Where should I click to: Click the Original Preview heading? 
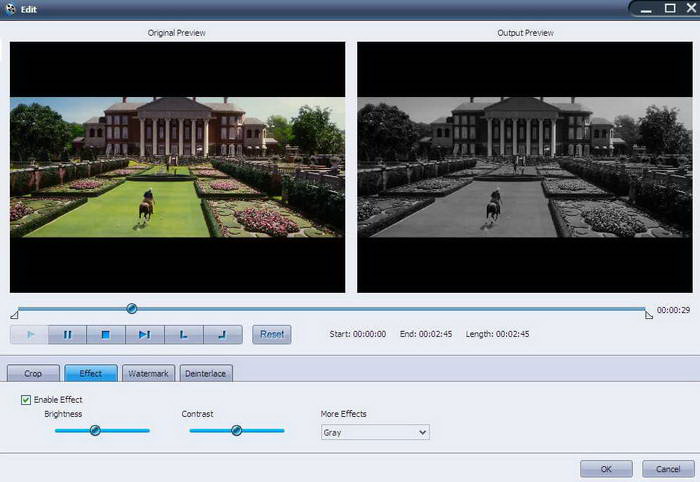coord(177,33)
